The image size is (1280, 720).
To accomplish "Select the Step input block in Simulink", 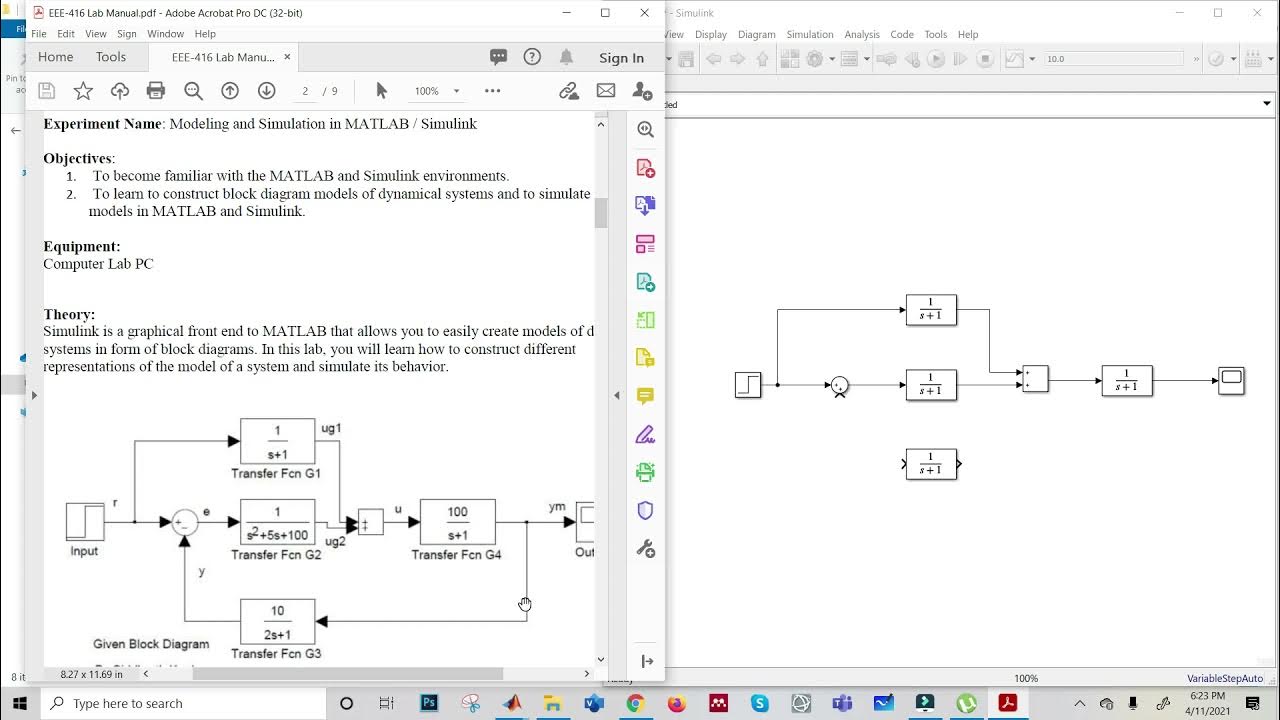I will (x=748, y=384).
